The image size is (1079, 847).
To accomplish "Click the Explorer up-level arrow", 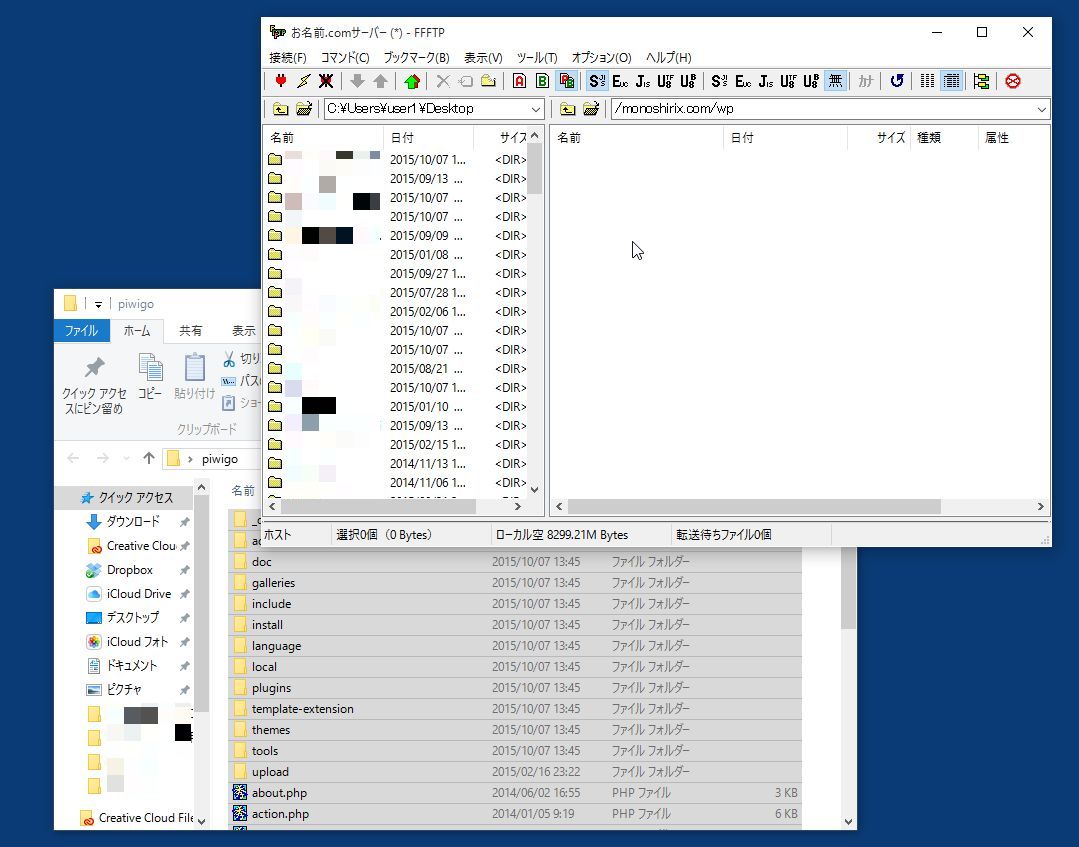I will (x=149, y=458).
